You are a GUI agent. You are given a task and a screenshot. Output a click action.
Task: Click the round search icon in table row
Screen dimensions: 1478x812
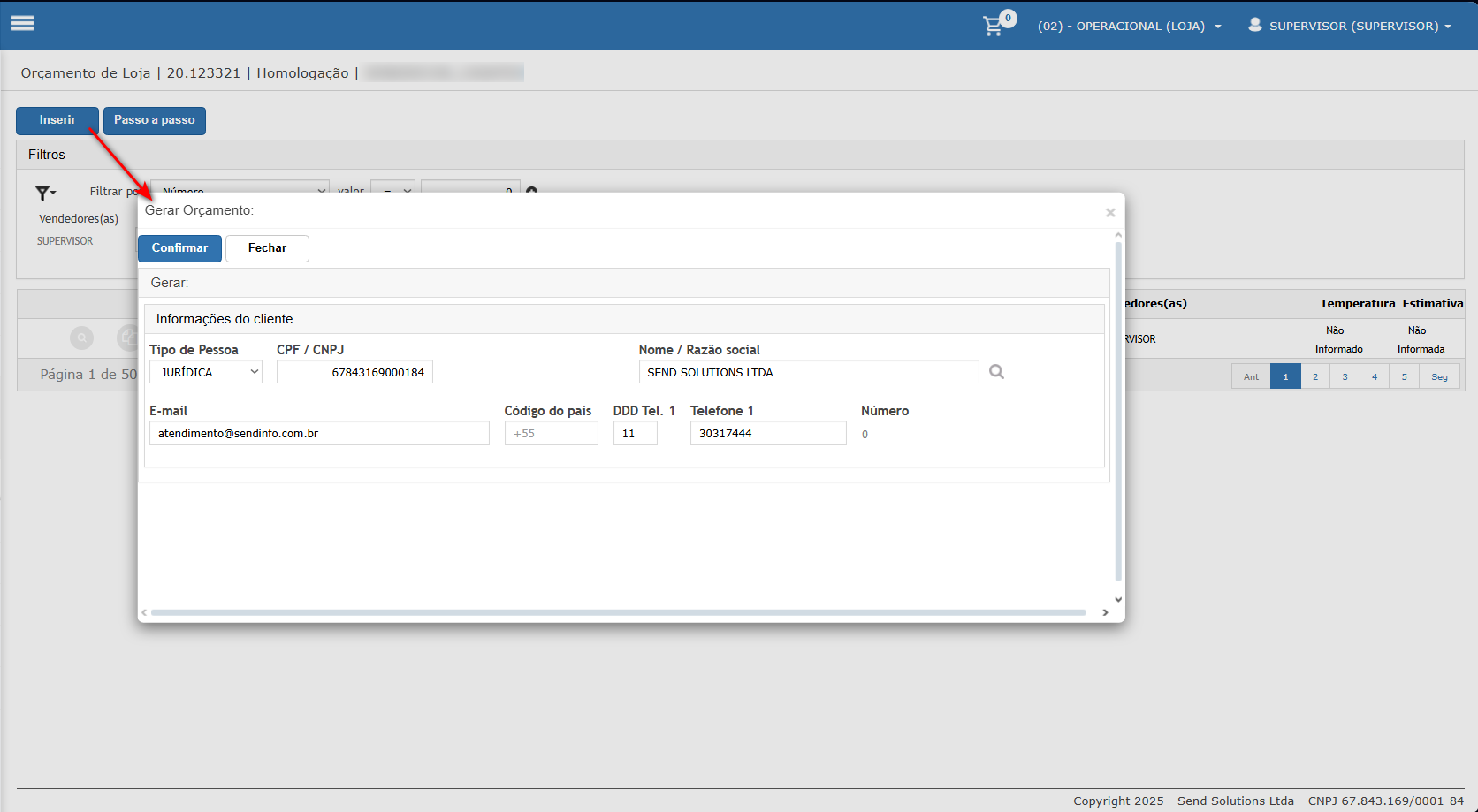click(x=81, y=338)
